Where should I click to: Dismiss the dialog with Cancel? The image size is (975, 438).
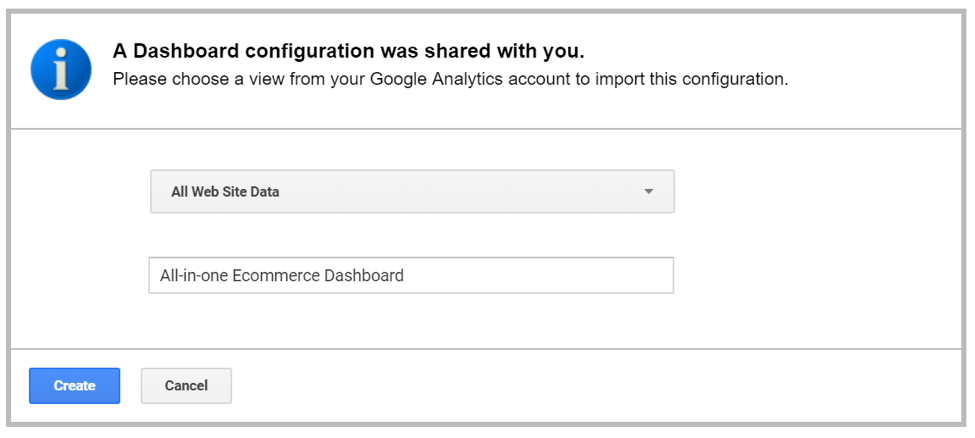[186, 386]
